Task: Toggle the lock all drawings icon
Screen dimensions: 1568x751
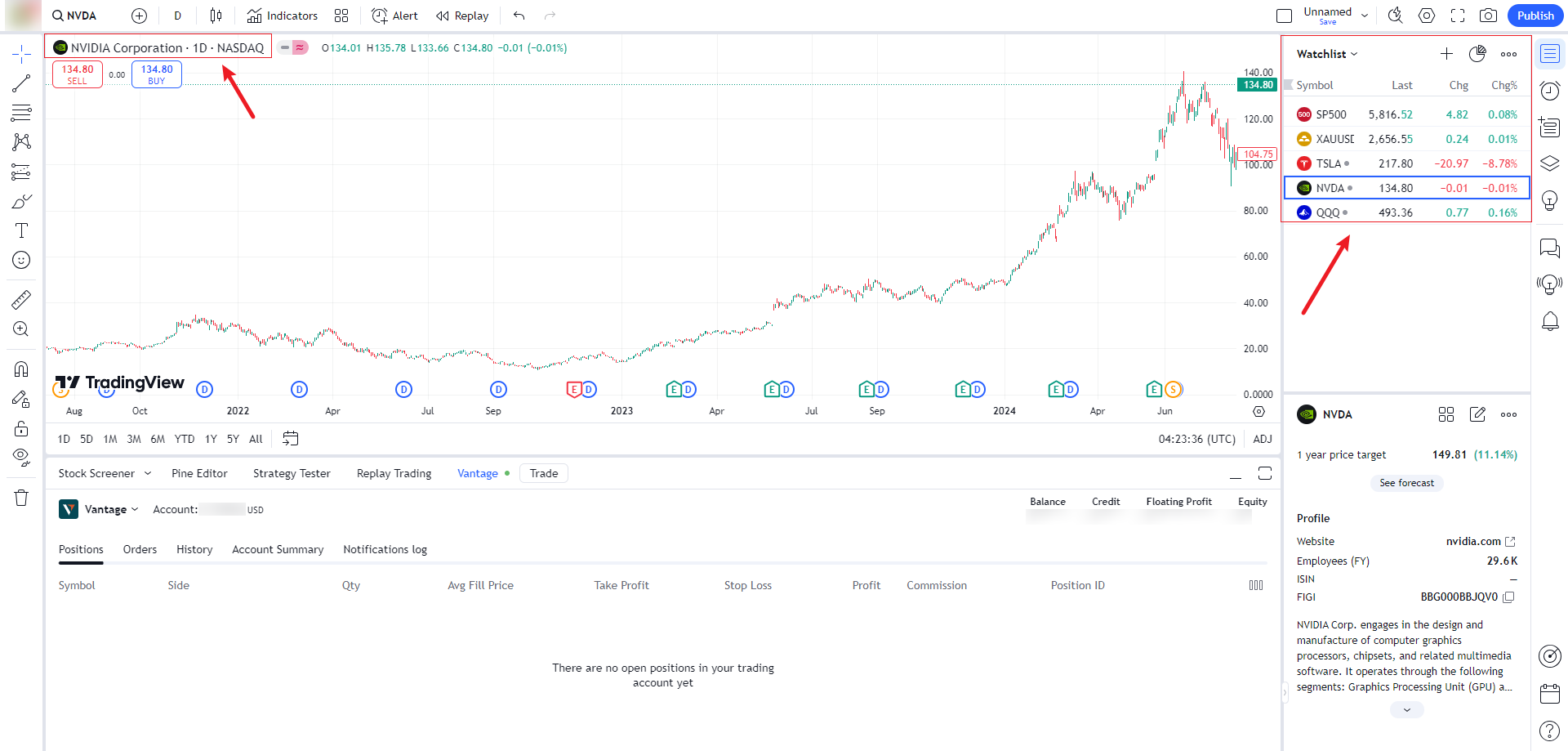Action: tap(21, 429)
